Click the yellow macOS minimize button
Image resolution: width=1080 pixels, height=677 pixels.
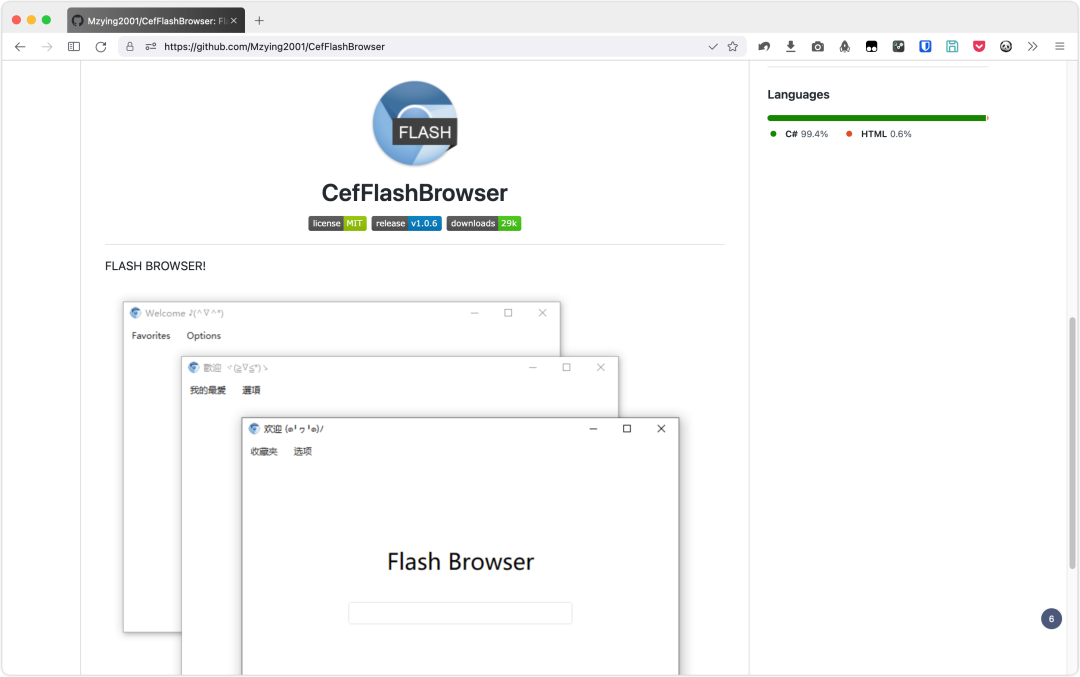coord(32,20)
